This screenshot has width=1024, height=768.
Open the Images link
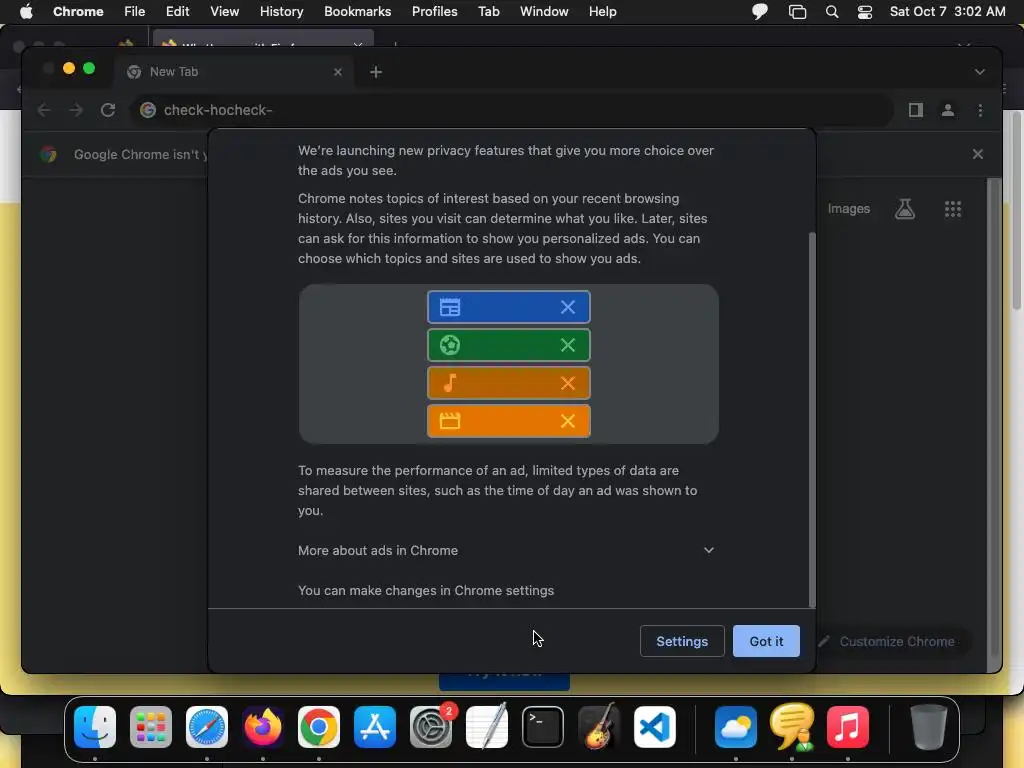pyautogui.click(x=848, y=209)
